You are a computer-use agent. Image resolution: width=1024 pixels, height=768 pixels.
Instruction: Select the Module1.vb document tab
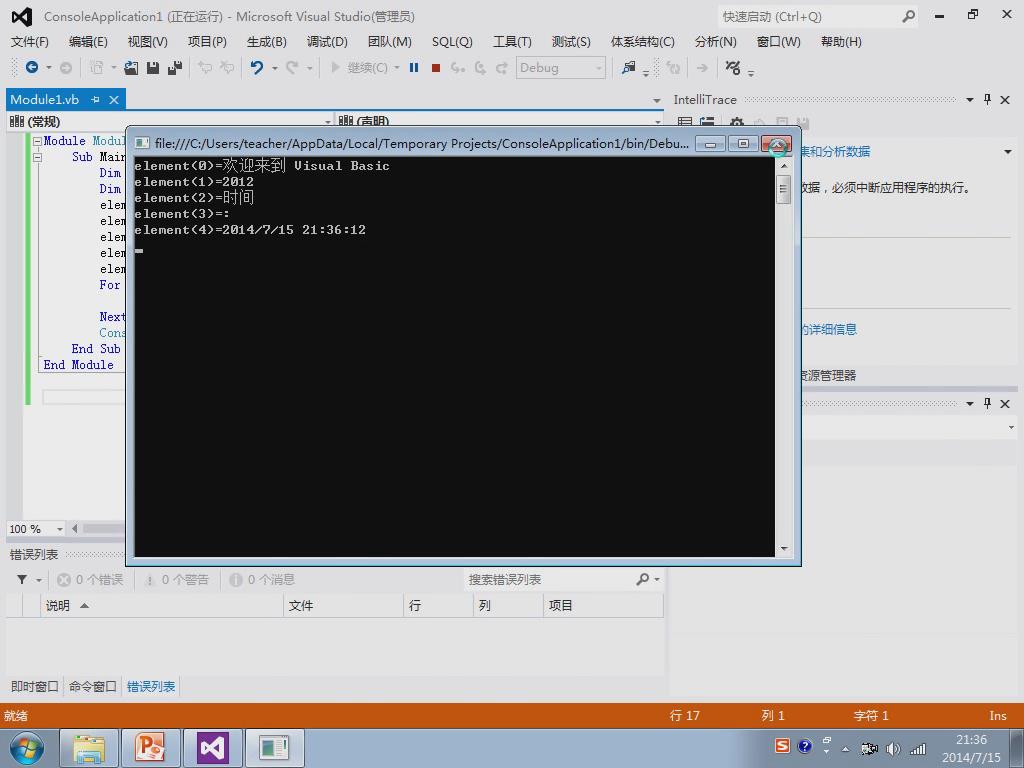[44, 99]
